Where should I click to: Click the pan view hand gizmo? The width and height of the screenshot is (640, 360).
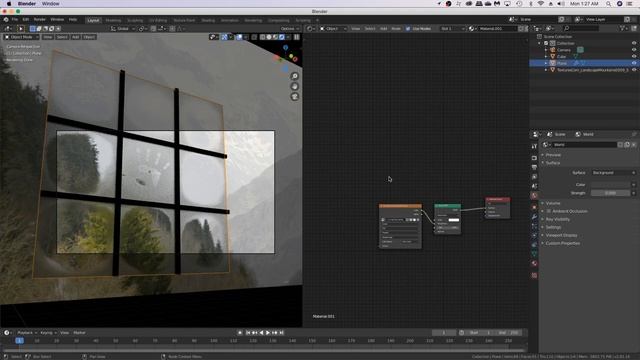pyautogui.click(x=295, y=87)
